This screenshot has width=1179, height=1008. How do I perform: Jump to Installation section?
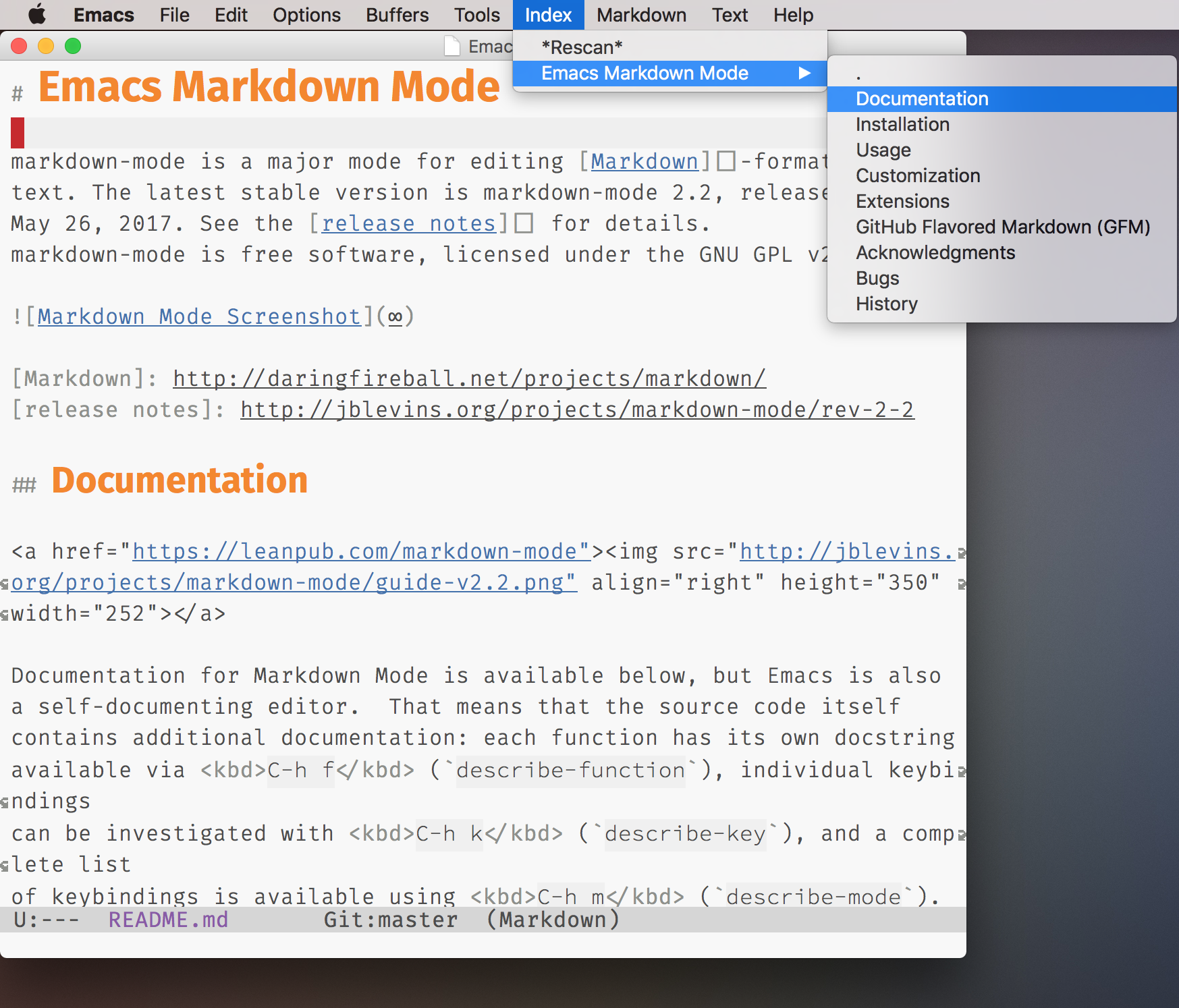point(1002,124)
